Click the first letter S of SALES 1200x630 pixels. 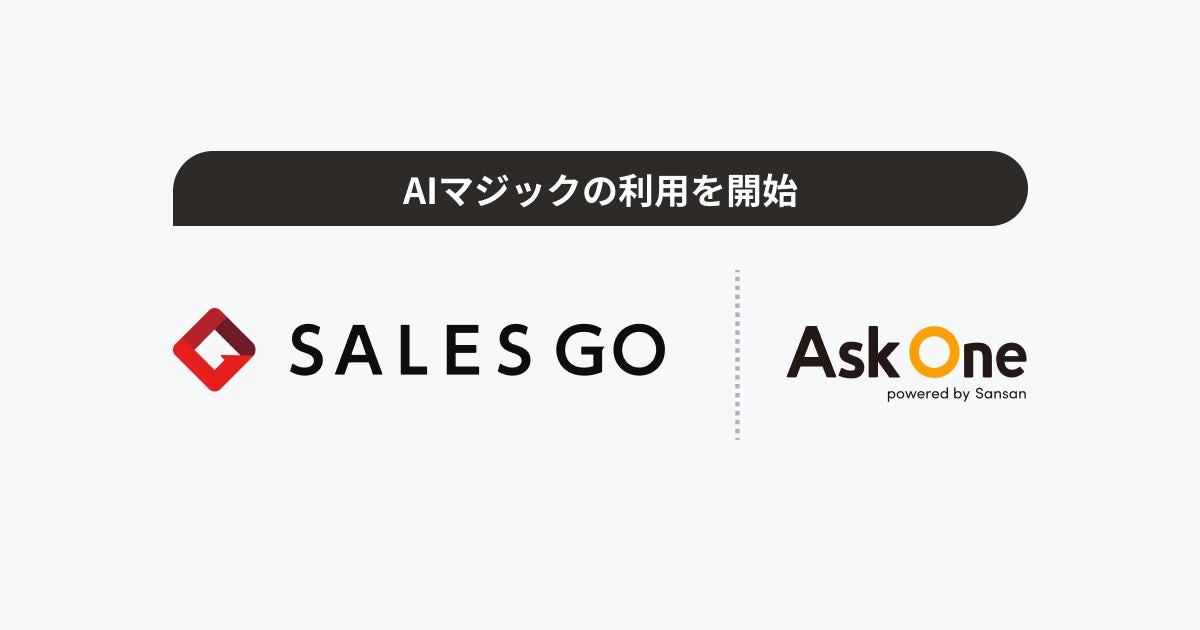point(310,351)
